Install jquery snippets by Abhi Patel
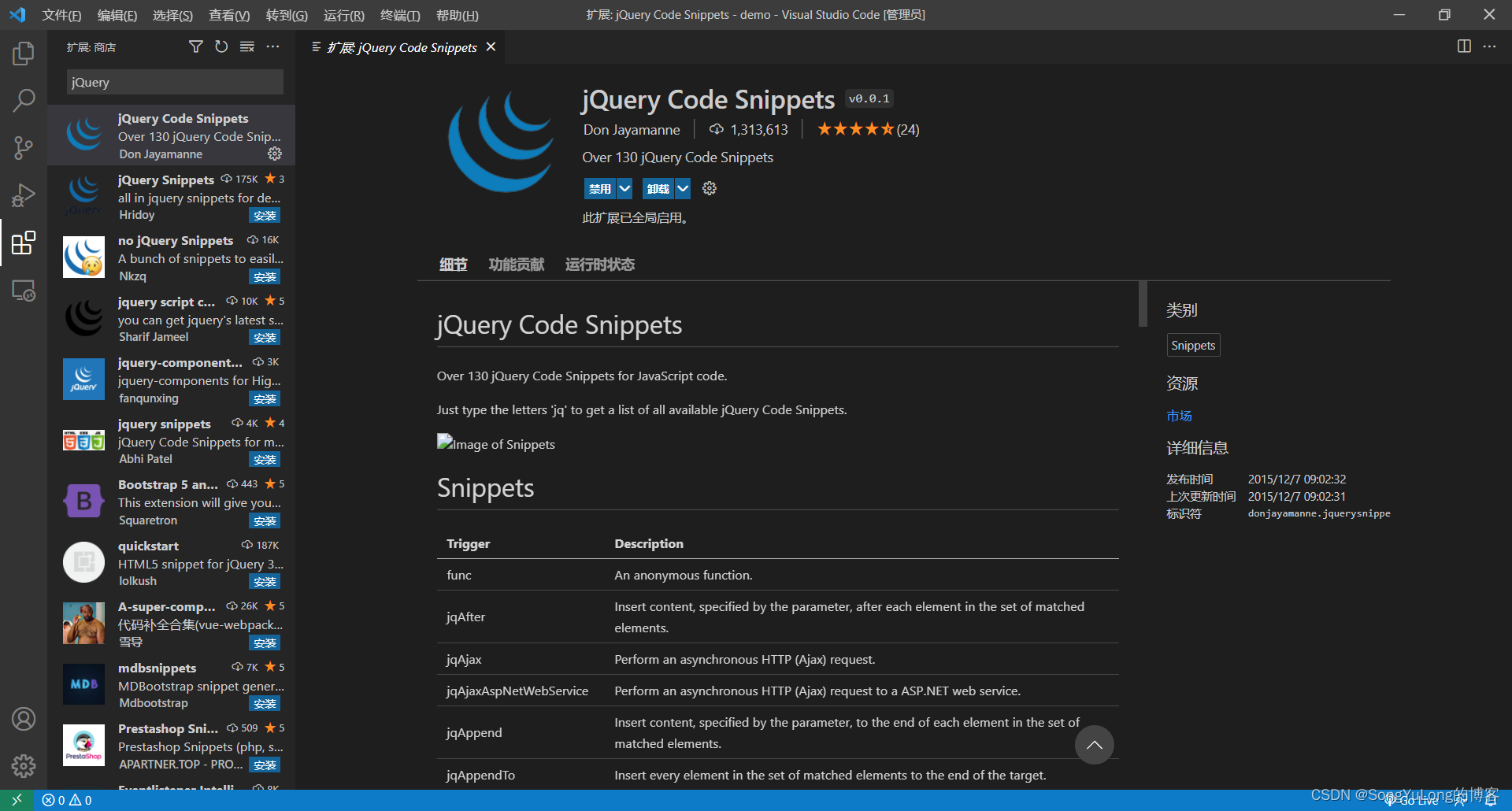This screenshot has height=811, width=1512. (265, 460)
